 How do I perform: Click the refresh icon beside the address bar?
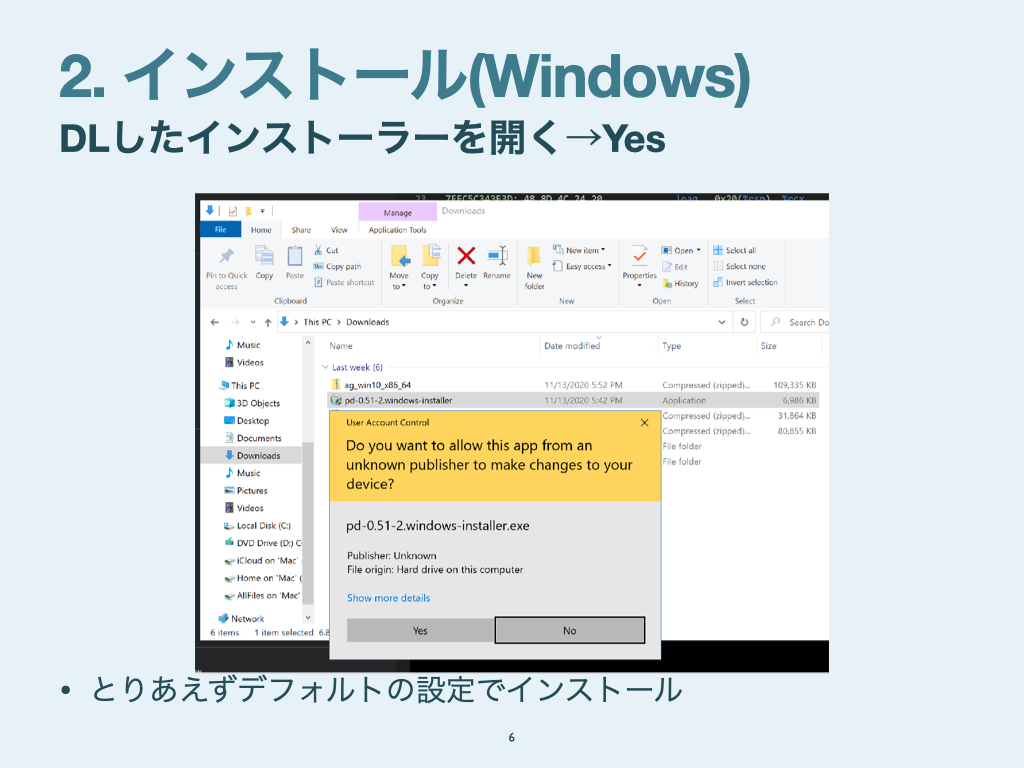tap(744, 322)
